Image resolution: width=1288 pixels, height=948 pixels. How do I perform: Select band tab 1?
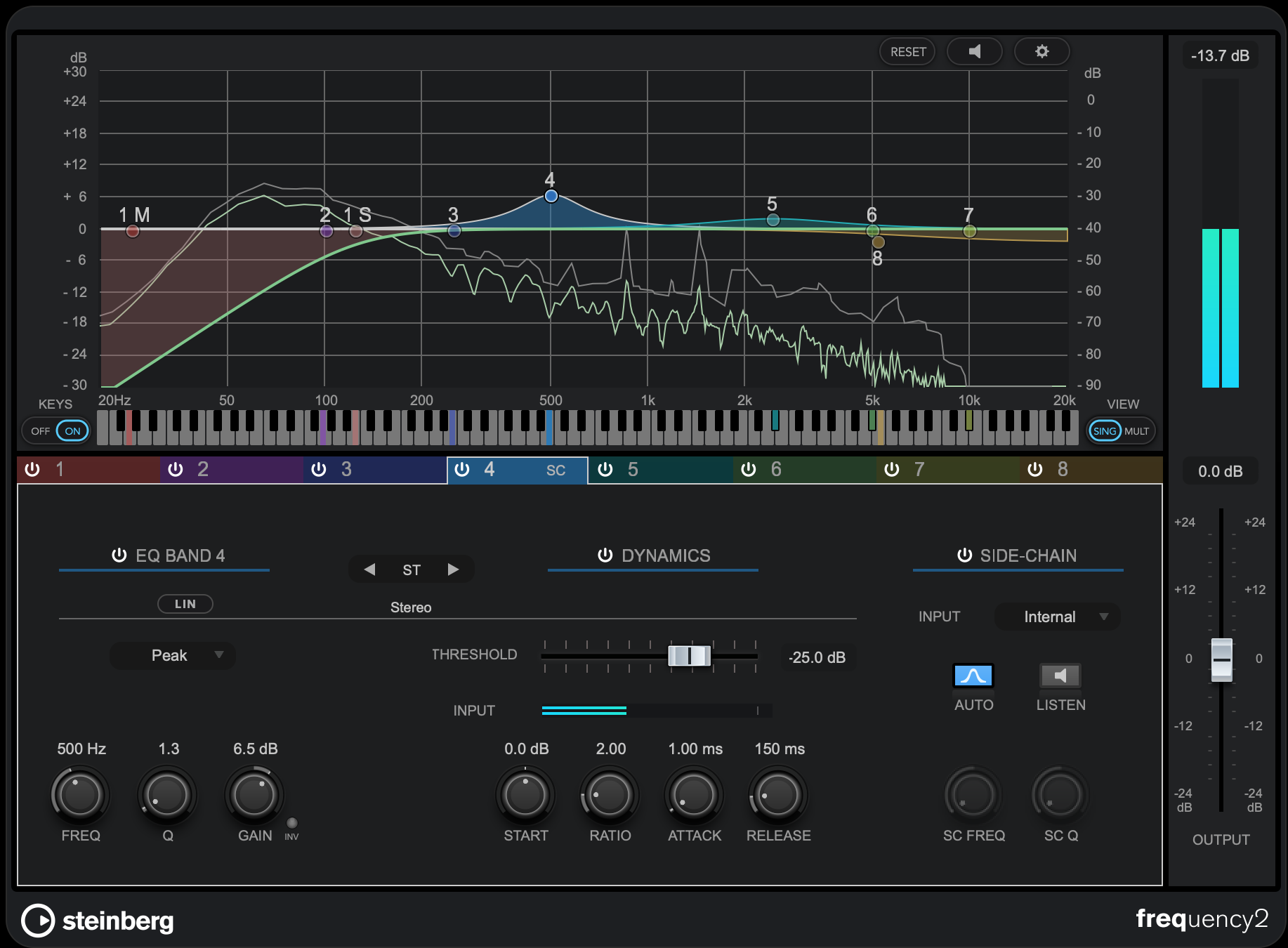pos(88,469)
